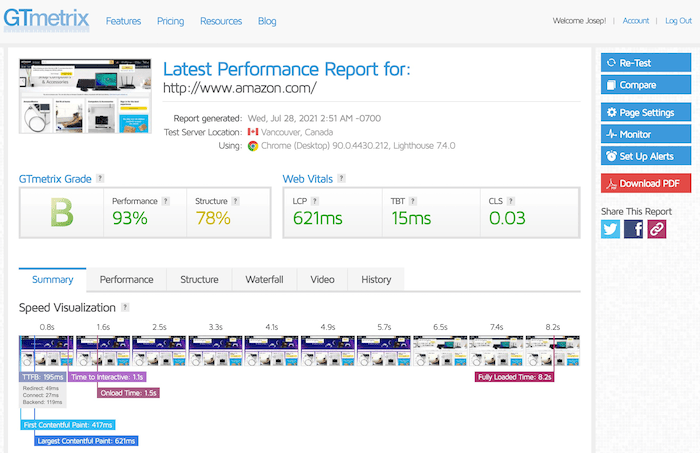
Task: Open the Features menu link
Action: coord(123,21)
